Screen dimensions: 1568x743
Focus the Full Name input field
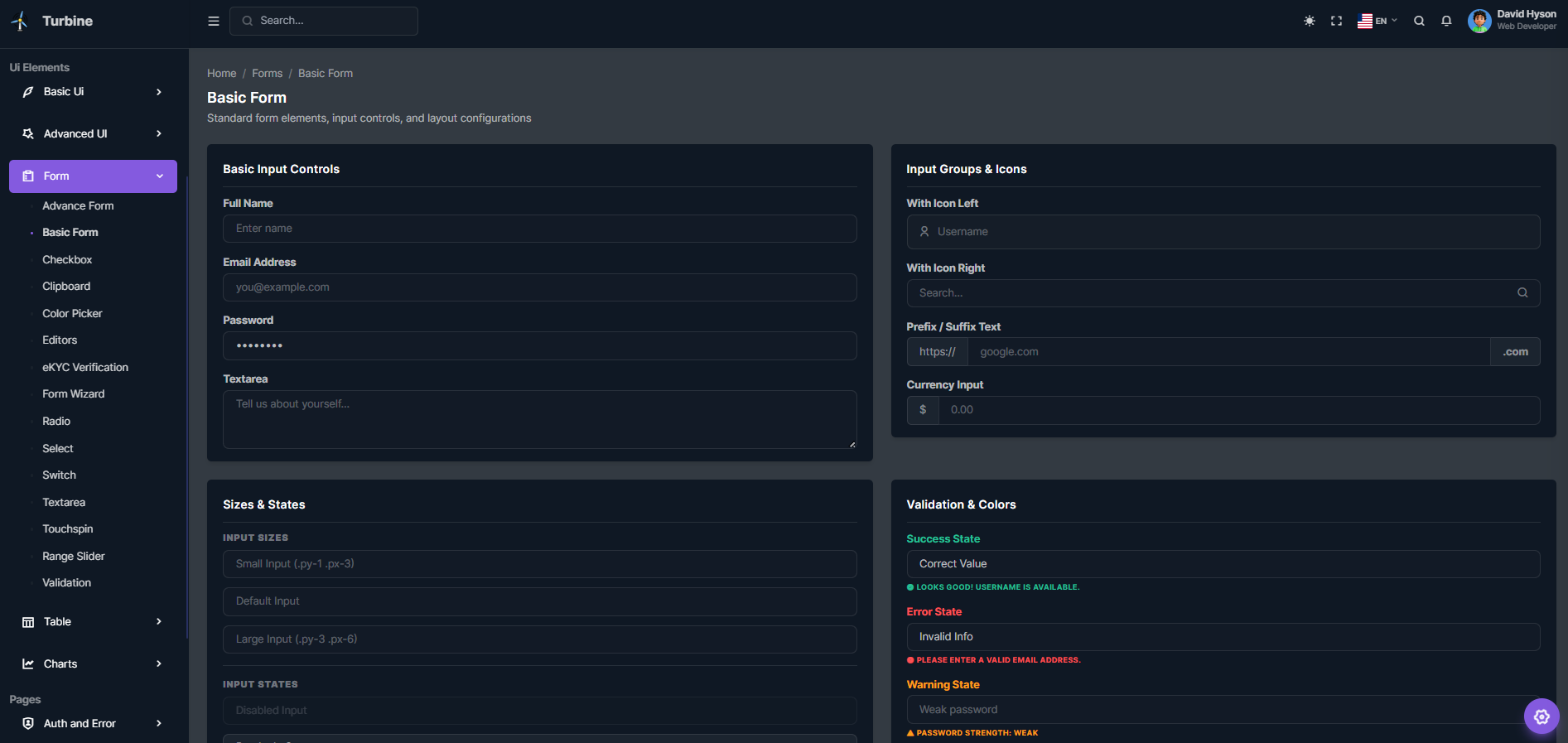point(539,229)
